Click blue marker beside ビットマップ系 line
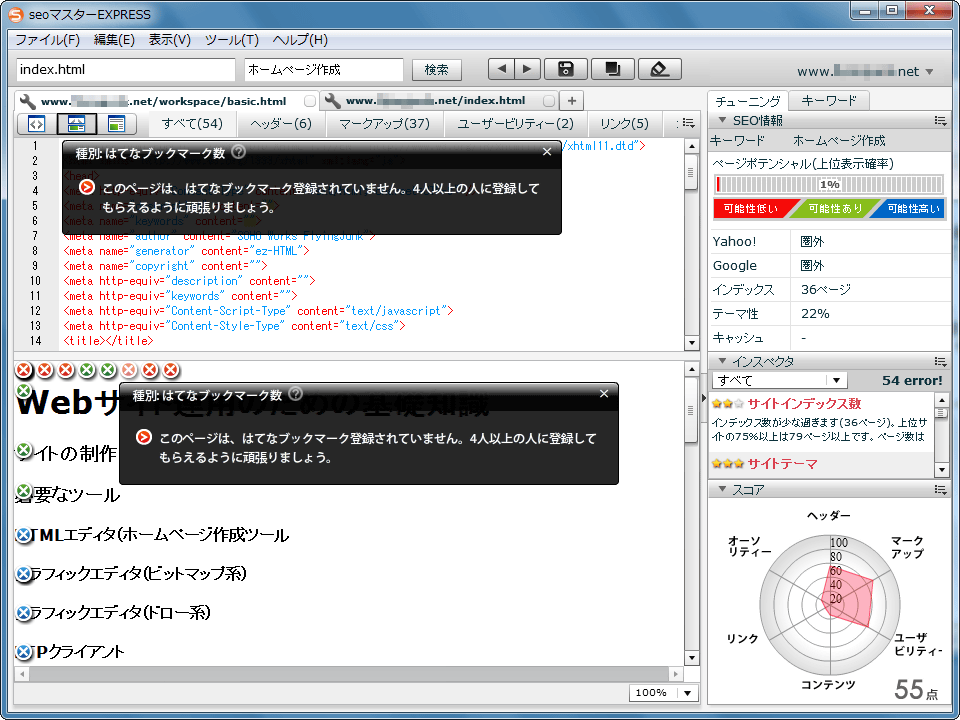Screen dimensions: 960x720 pyautogui.click(x=23, y=574)
